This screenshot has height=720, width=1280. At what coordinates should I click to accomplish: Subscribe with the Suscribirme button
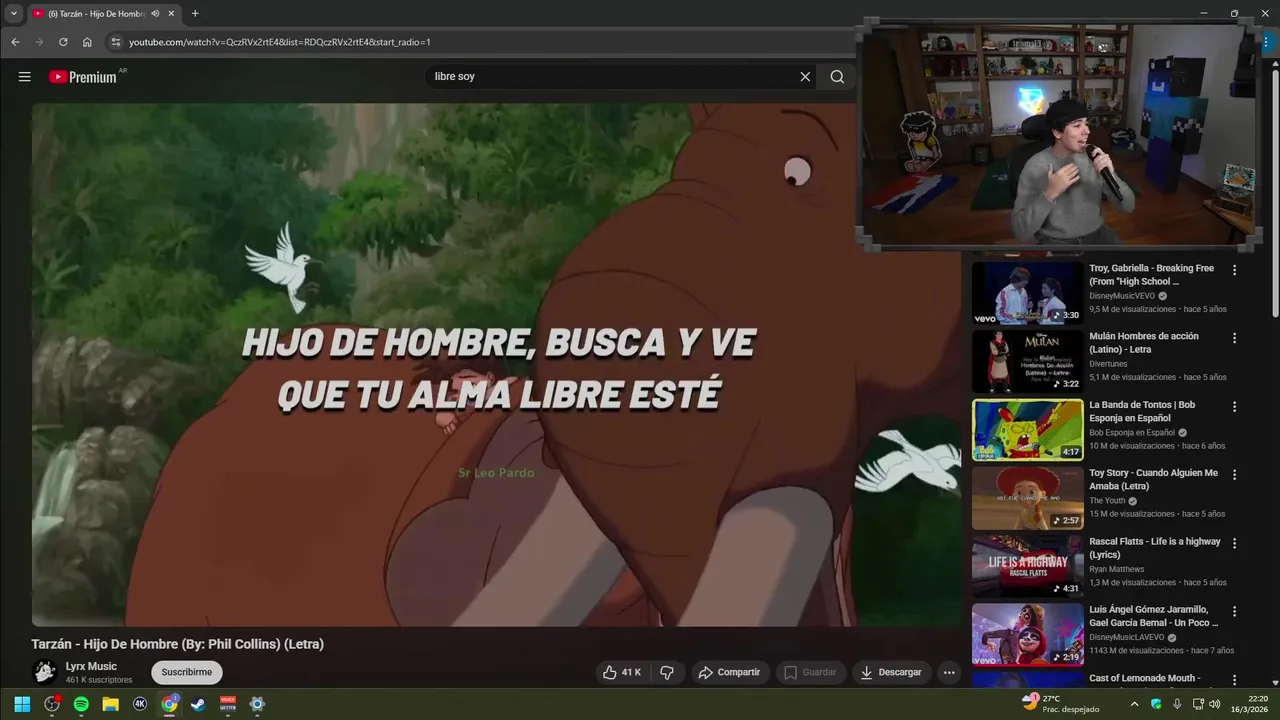tap(187, 672)
